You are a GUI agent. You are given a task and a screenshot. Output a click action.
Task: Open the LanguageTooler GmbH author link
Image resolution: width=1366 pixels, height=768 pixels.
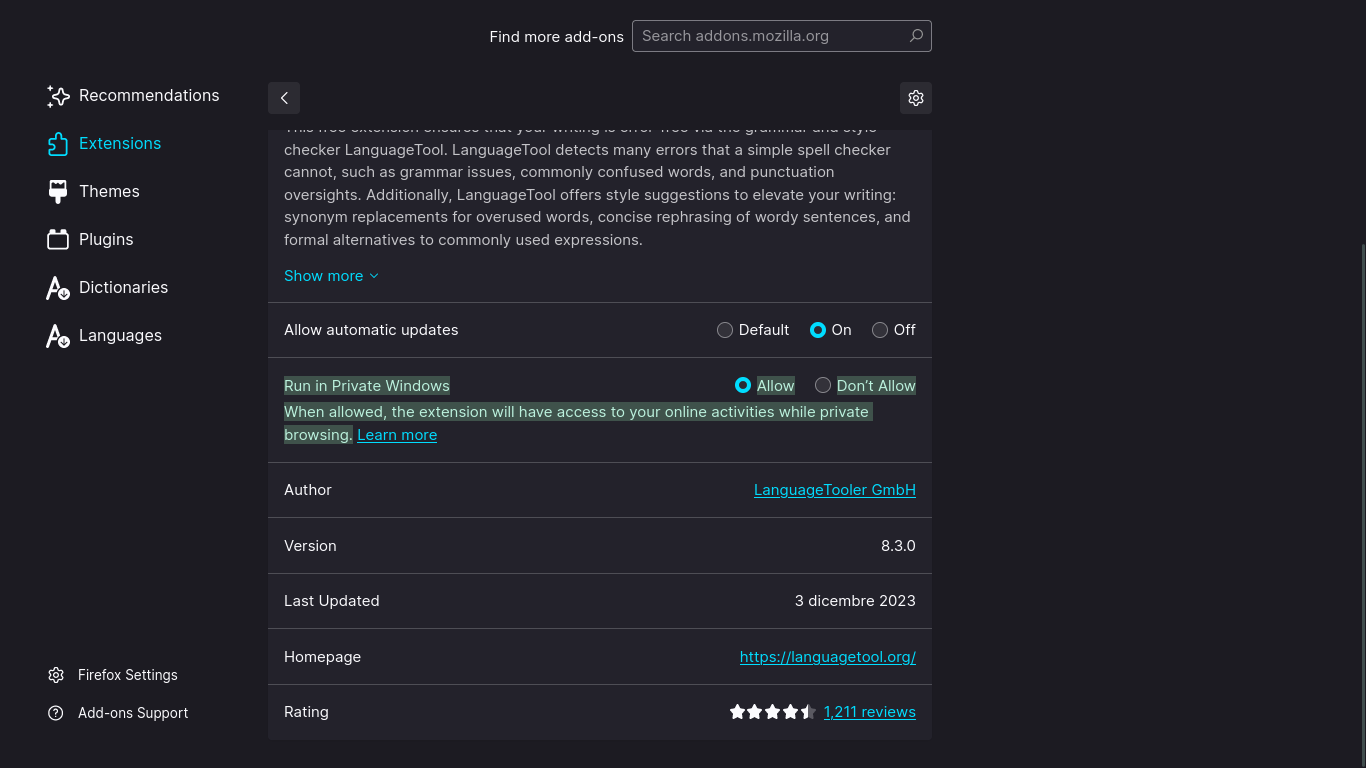pos(834,490)
